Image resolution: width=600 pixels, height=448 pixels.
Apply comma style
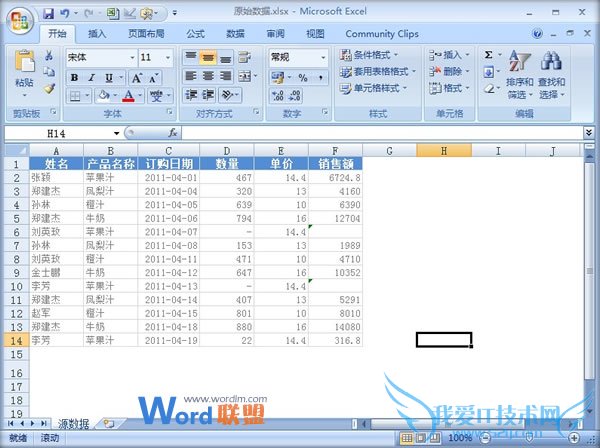pyautogui.click(x=321, y=78)
